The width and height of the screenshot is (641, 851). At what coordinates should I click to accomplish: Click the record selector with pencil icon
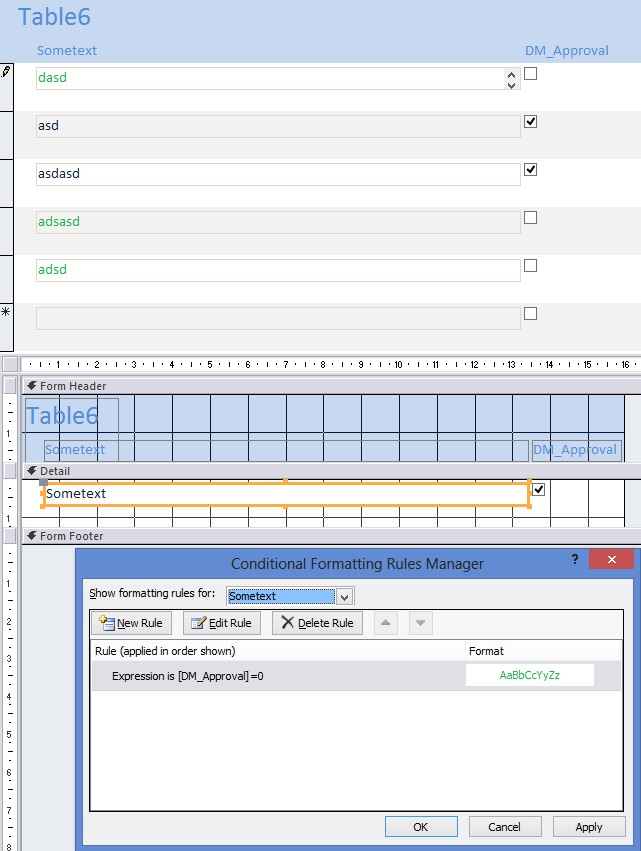tap(7, 87)
